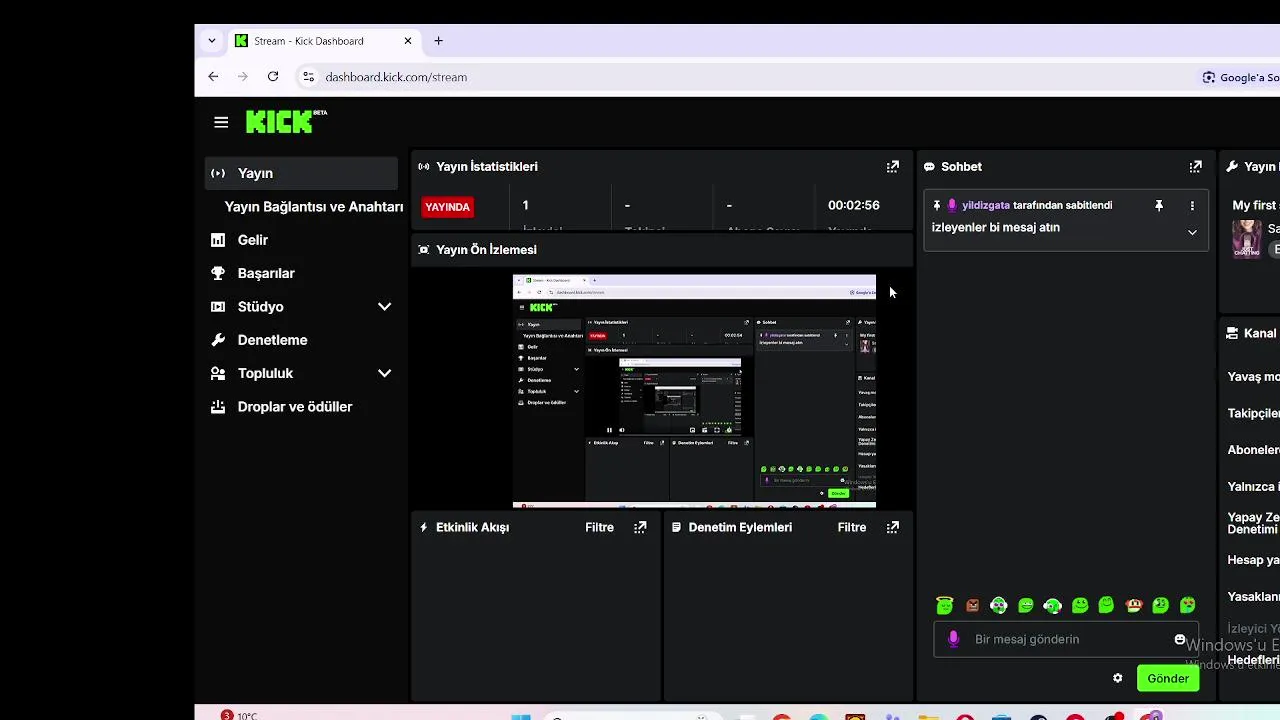Screen dimensions: 1280x720
Task: Click the 'Aboneler' channel setting label
Action: 1254,450
